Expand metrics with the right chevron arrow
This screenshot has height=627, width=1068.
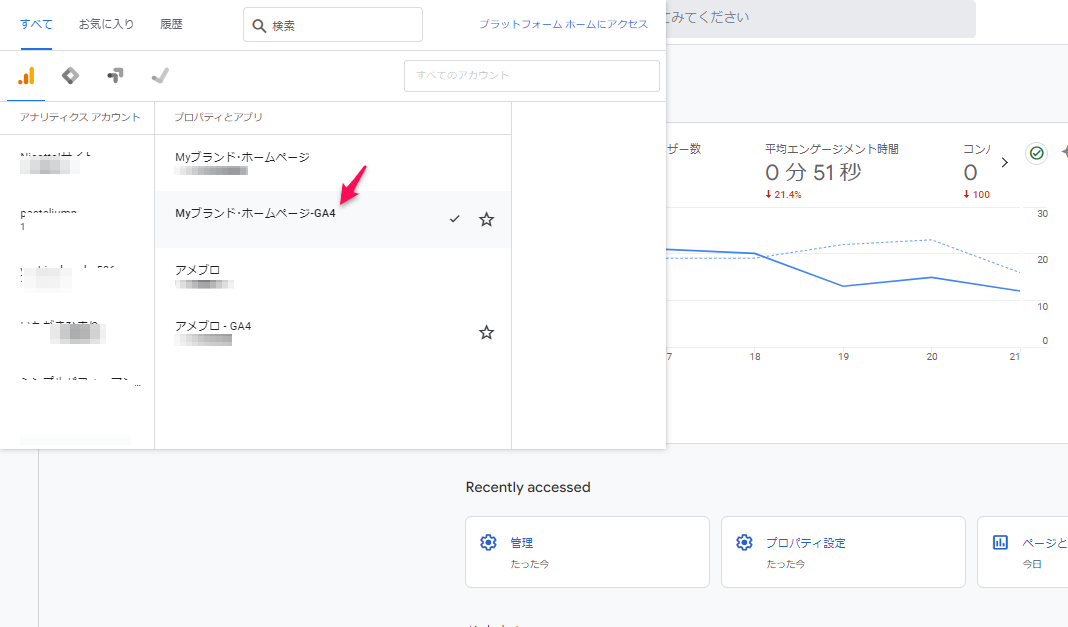[1005, 162]
